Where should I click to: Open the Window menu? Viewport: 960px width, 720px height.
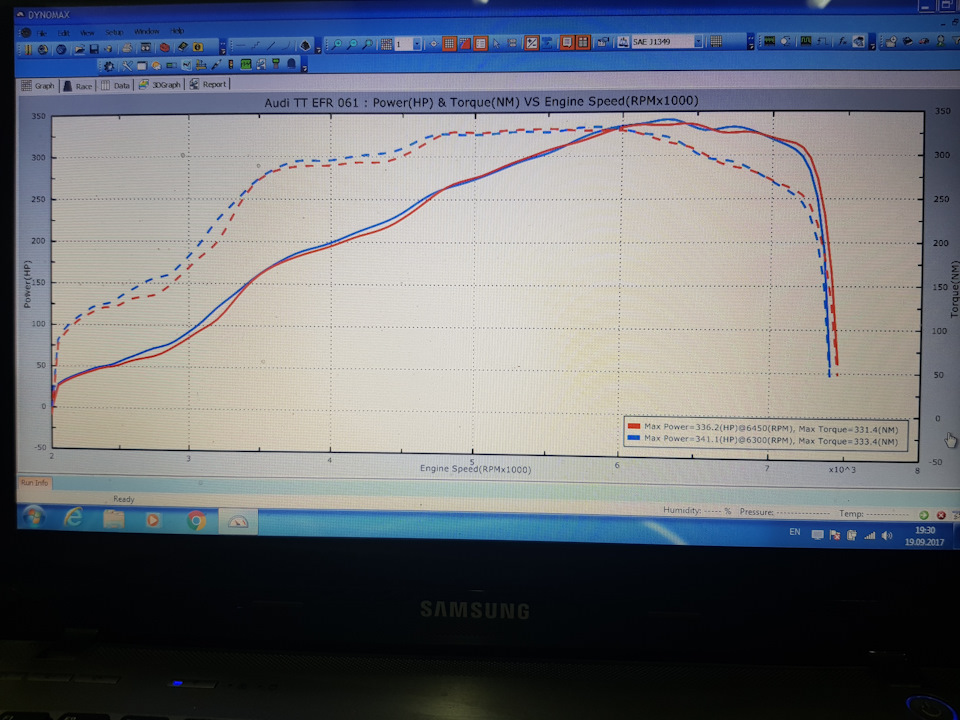coord(146,31)
